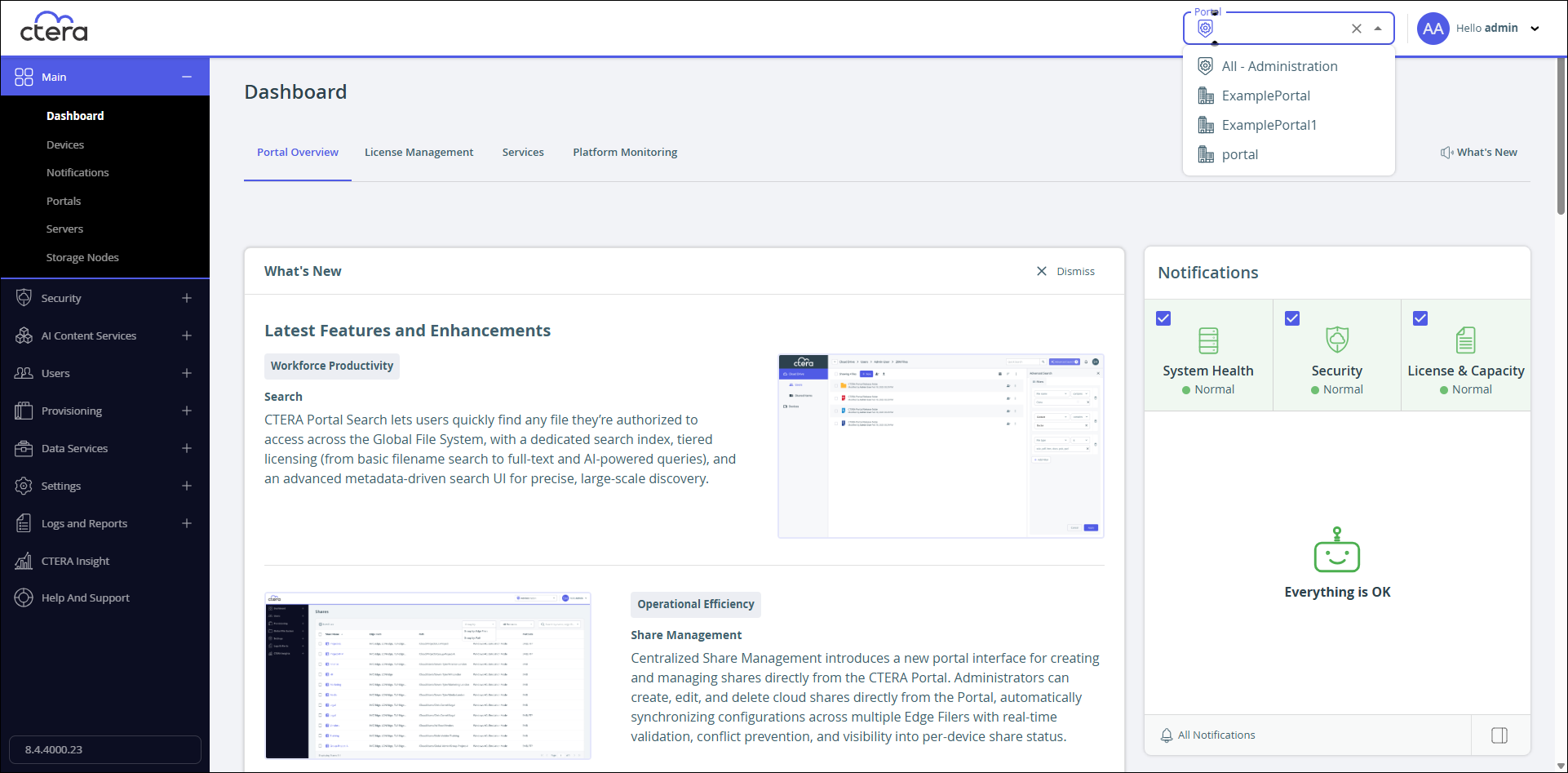Viewport: 1568px width, 773px height.
Task: Expand the Settings menu section
Action: tap(187, 486)
